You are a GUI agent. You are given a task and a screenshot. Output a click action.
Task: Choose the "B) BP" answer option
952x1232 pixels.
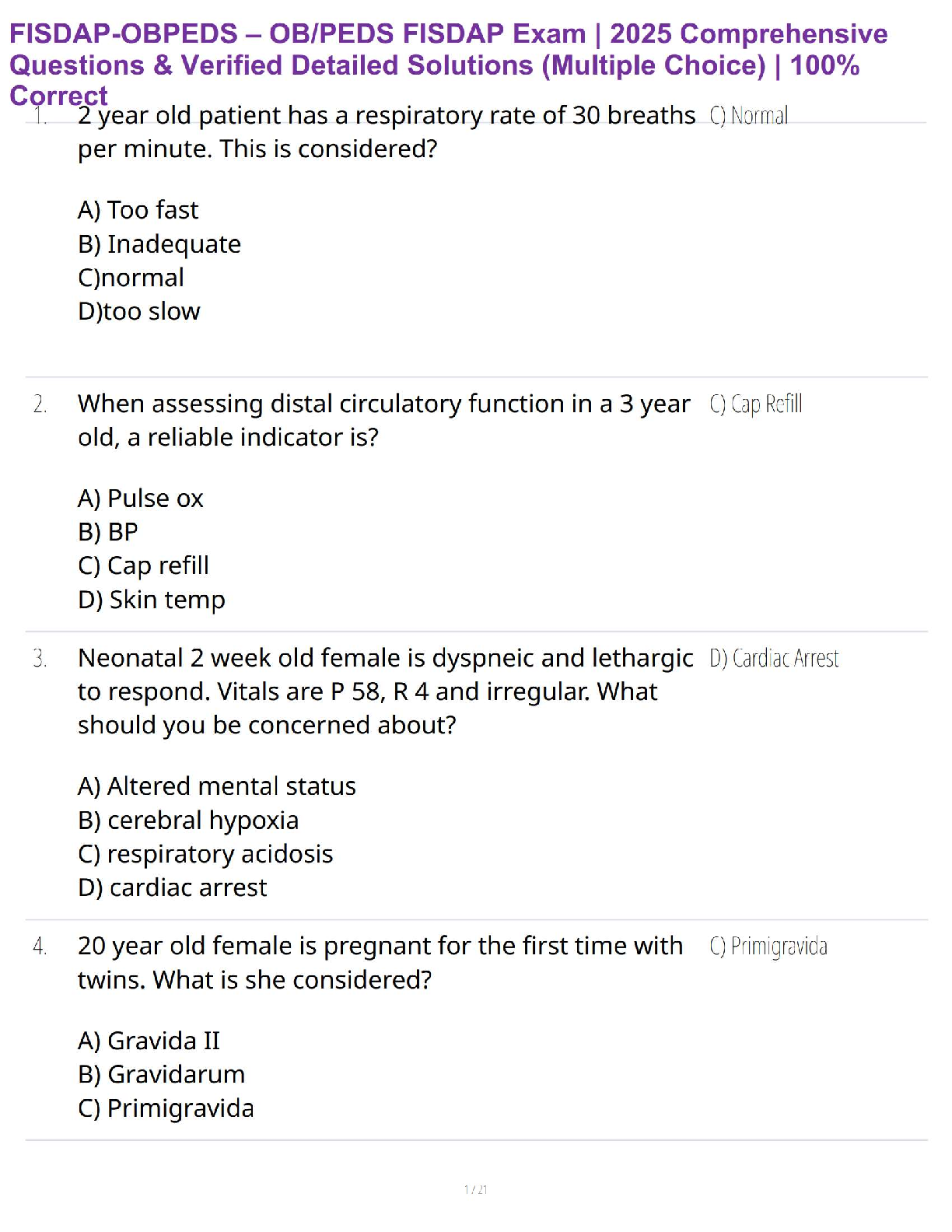108,532
